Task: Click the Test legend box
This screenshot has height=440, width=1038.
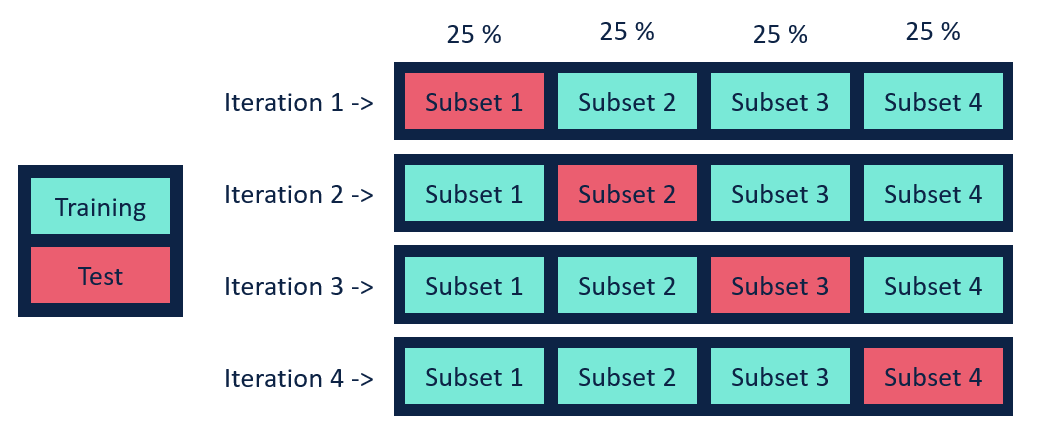Action: coord(101,275)
